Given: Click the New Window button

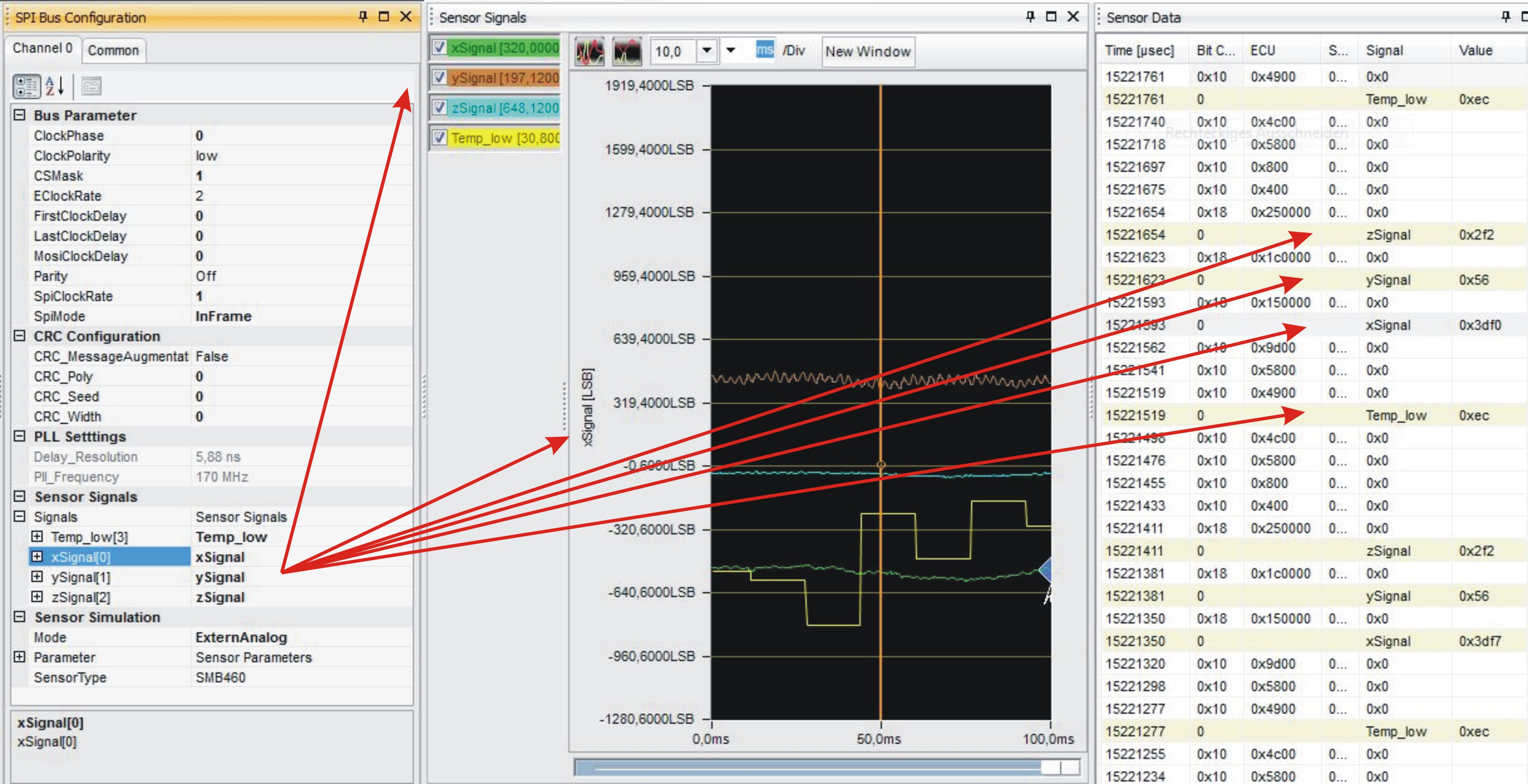Looking at the screenshot, I should click(868, 52).
